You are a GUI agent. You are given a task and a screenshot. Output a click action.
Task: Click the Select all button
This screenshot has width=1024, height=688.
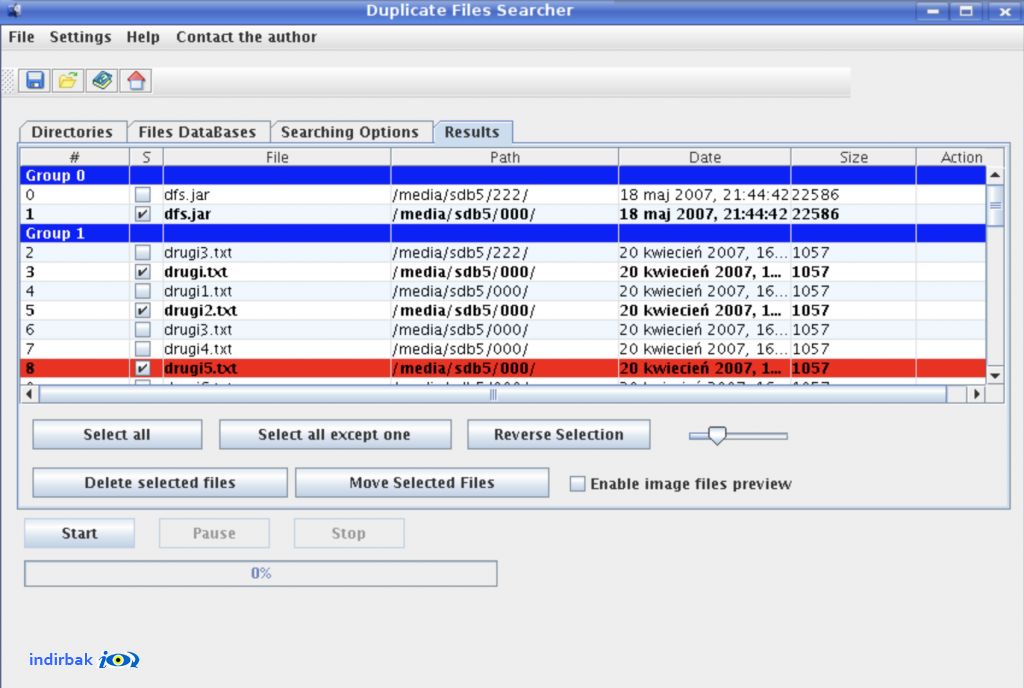point(117,435)
